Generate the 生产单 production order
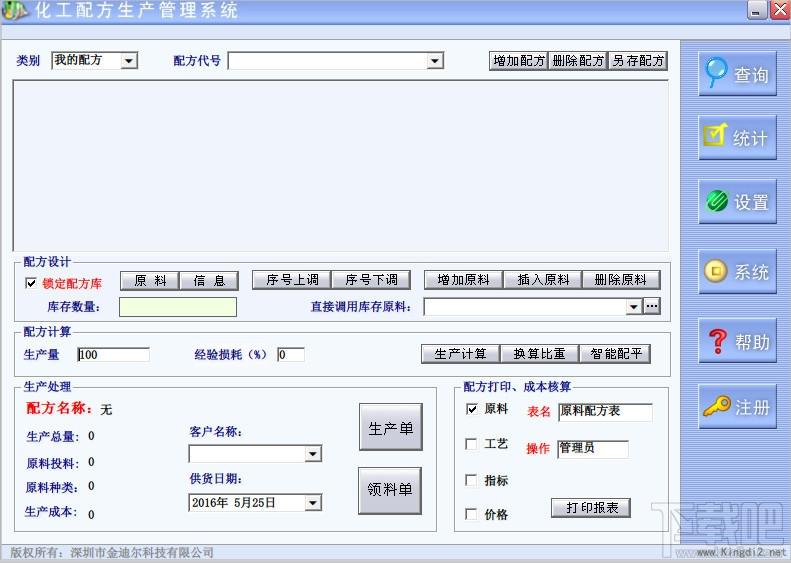791x563 pixels. 390,427
